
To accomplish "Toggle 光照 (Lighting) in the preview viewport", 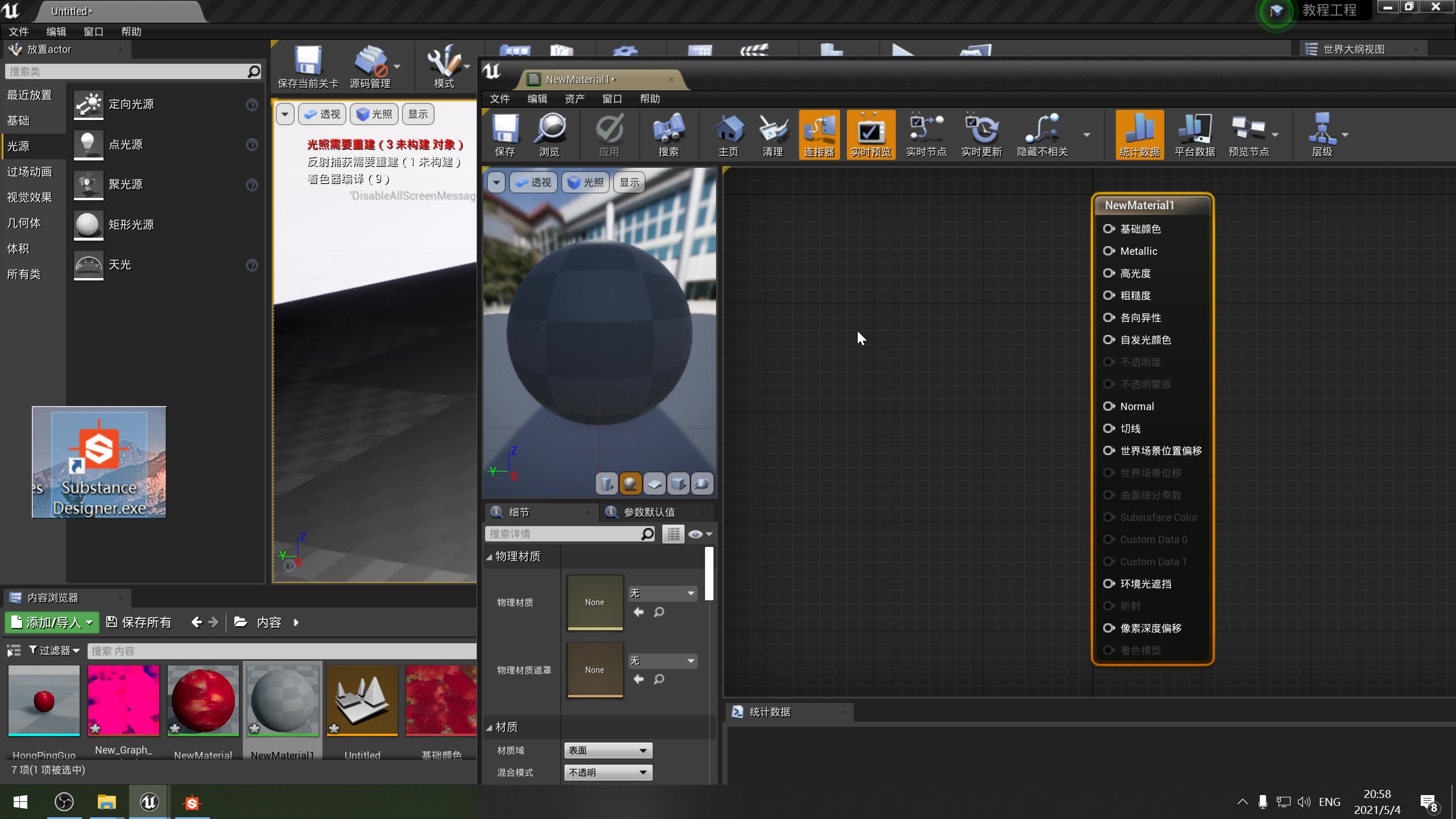I will click(x=585, y=182).
